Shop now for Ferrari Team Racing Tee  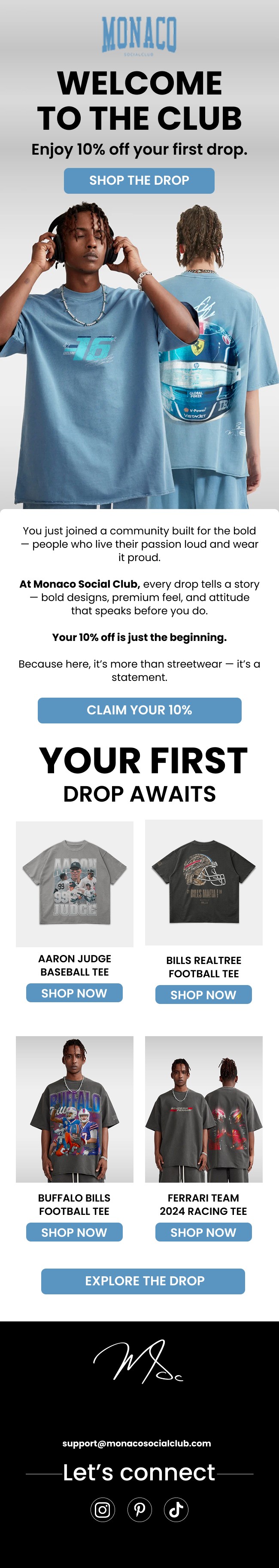(x=203, y=1232)
